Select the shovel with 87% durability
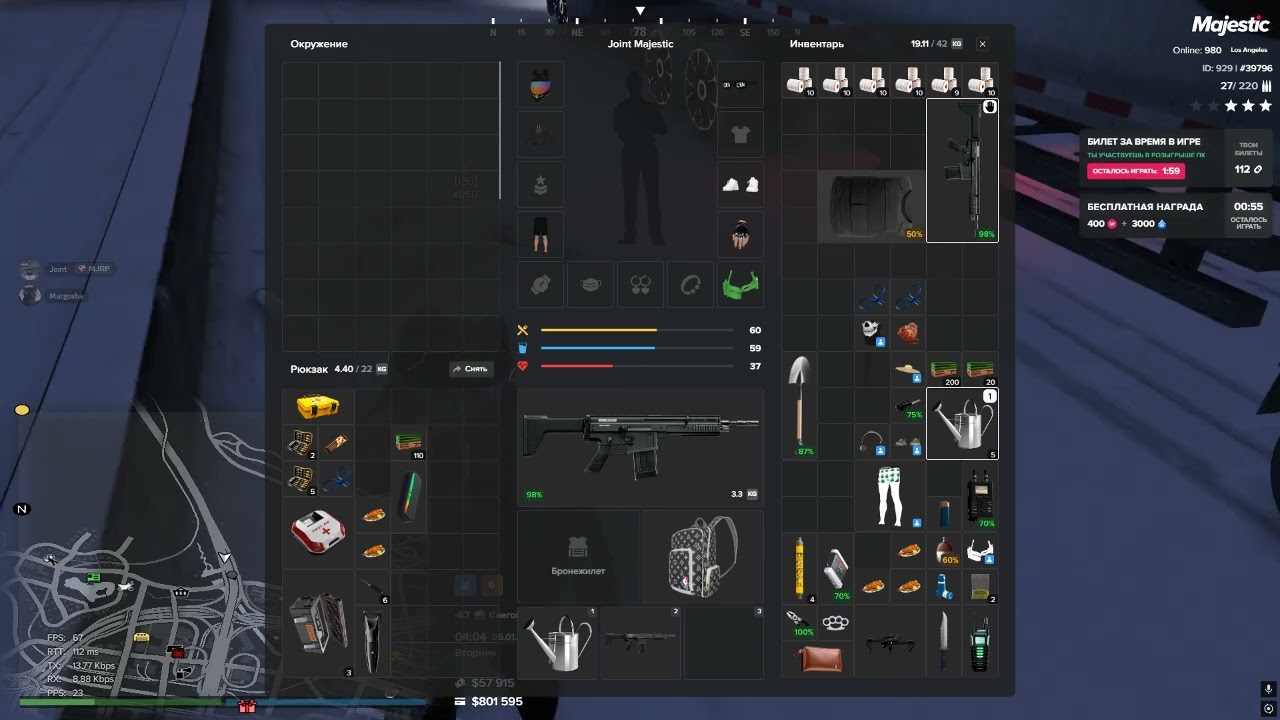The height and width of the screenshot is (720, 1280). coord(799,405)
